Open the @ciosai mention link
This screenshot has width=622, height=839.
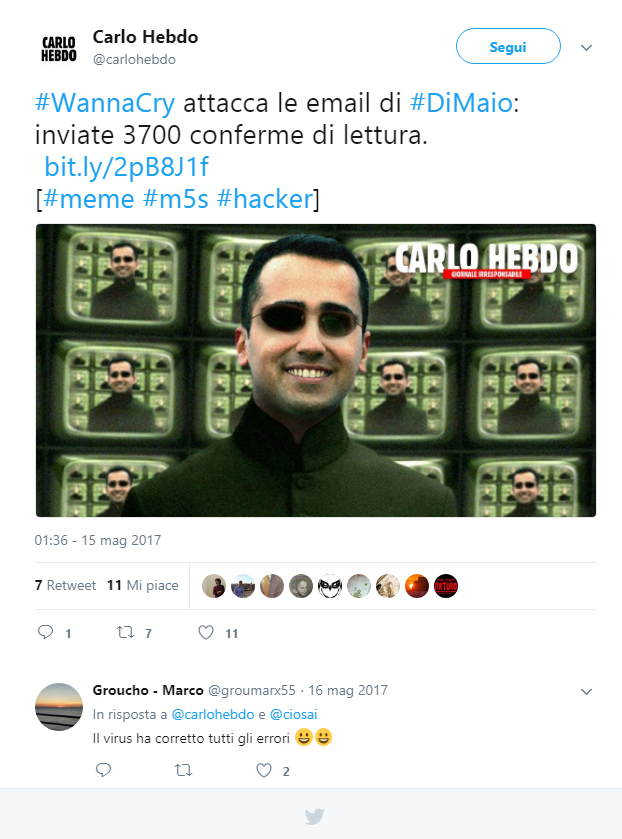click(x=293, y=714)
